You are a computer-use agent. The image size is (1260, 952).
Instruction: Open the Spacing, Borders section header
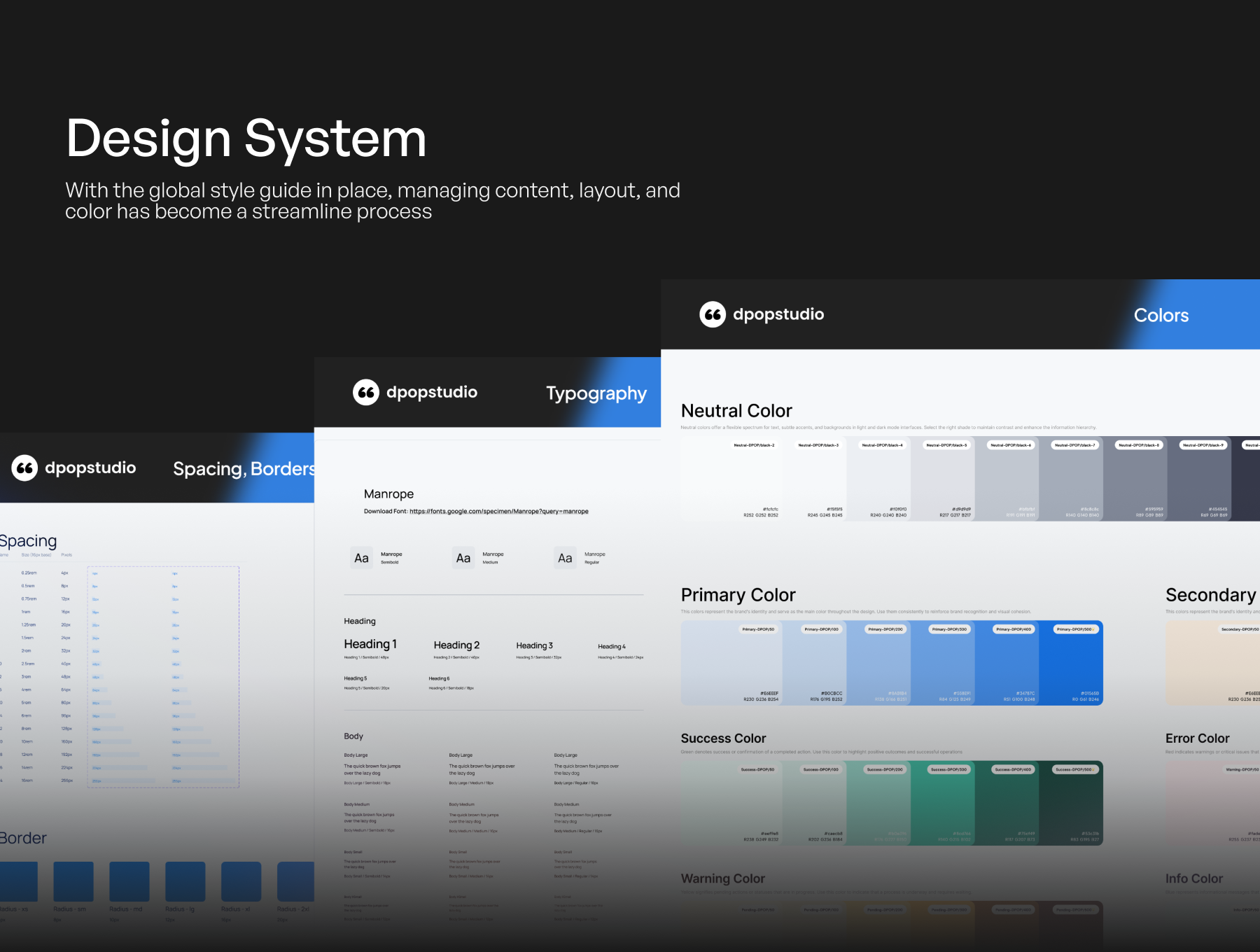[x=244, y=468]
